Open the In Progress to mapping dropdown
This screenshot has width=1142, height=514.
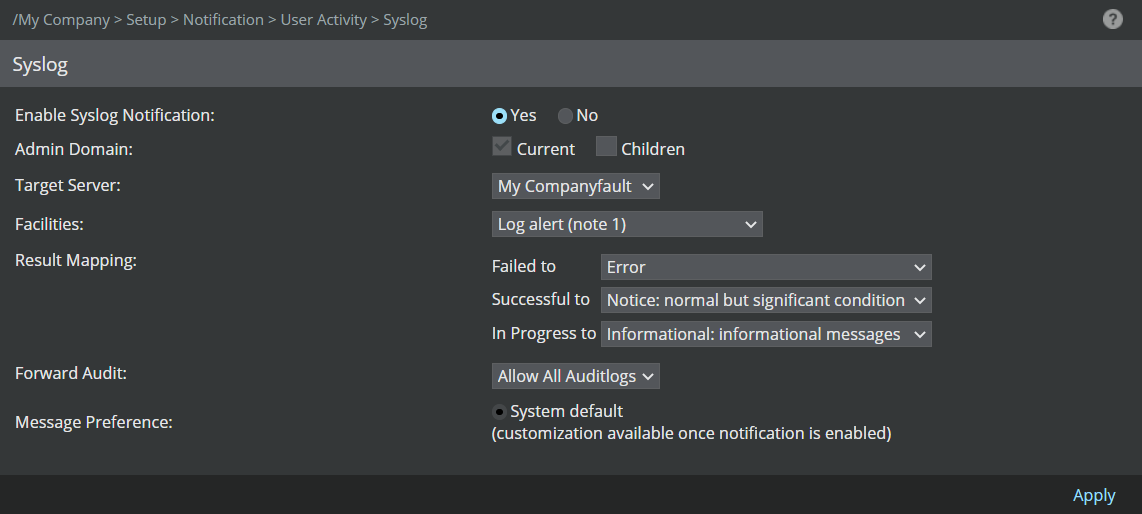tap(766, 334)
